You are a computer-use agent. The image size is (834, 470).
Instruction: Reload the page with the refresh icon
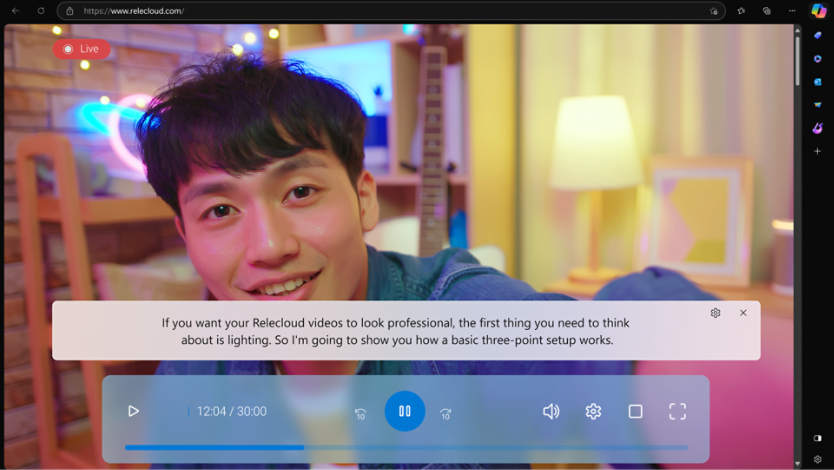click(x=41, y=11)
